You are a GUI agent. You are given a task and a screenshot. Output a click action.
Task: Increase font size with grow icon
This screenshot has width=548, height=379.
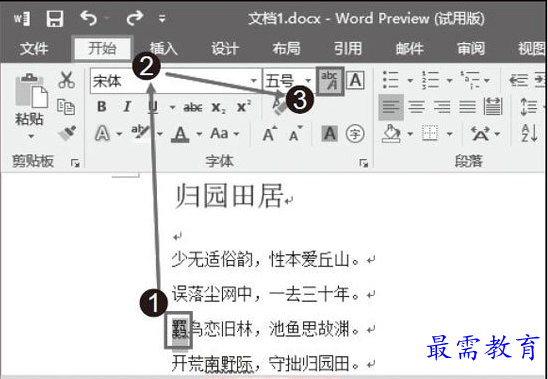click(270, 134)
